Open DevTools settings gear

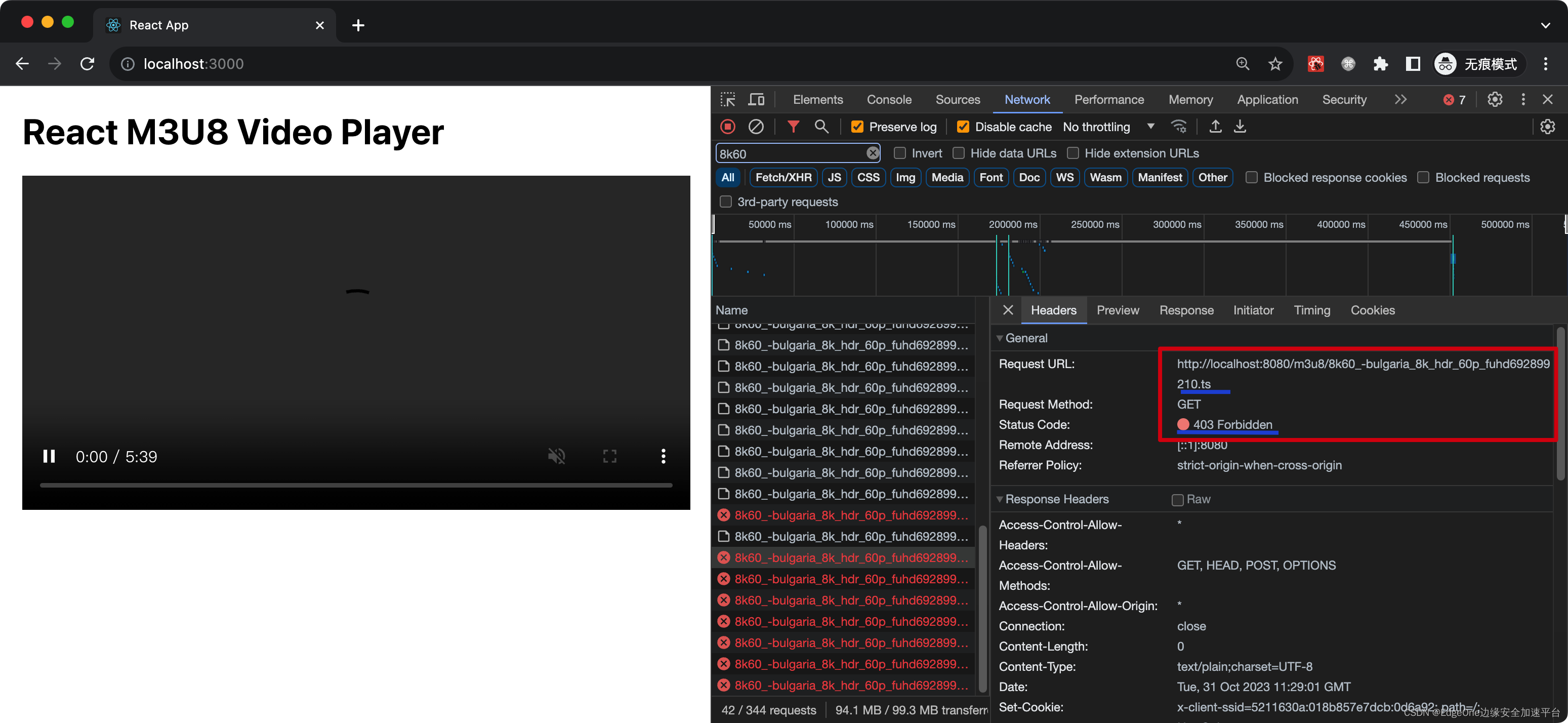coord(1495,99)
